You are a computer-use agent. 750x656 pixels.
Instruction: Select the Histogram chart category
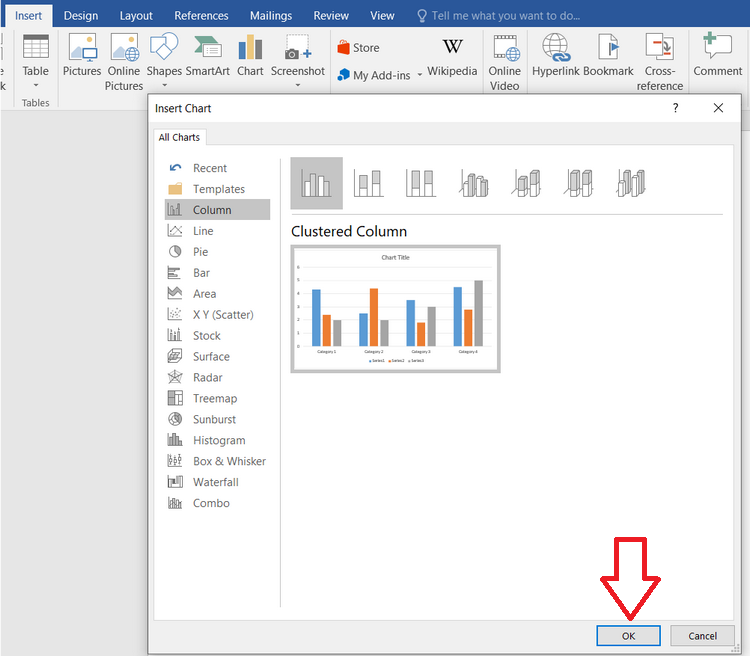[x=218, y=440]
